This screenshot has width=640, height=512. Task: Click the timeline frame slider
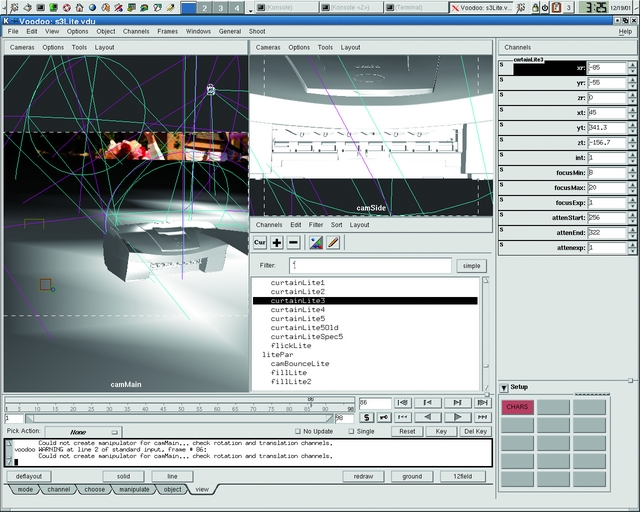tap(175, 402)
